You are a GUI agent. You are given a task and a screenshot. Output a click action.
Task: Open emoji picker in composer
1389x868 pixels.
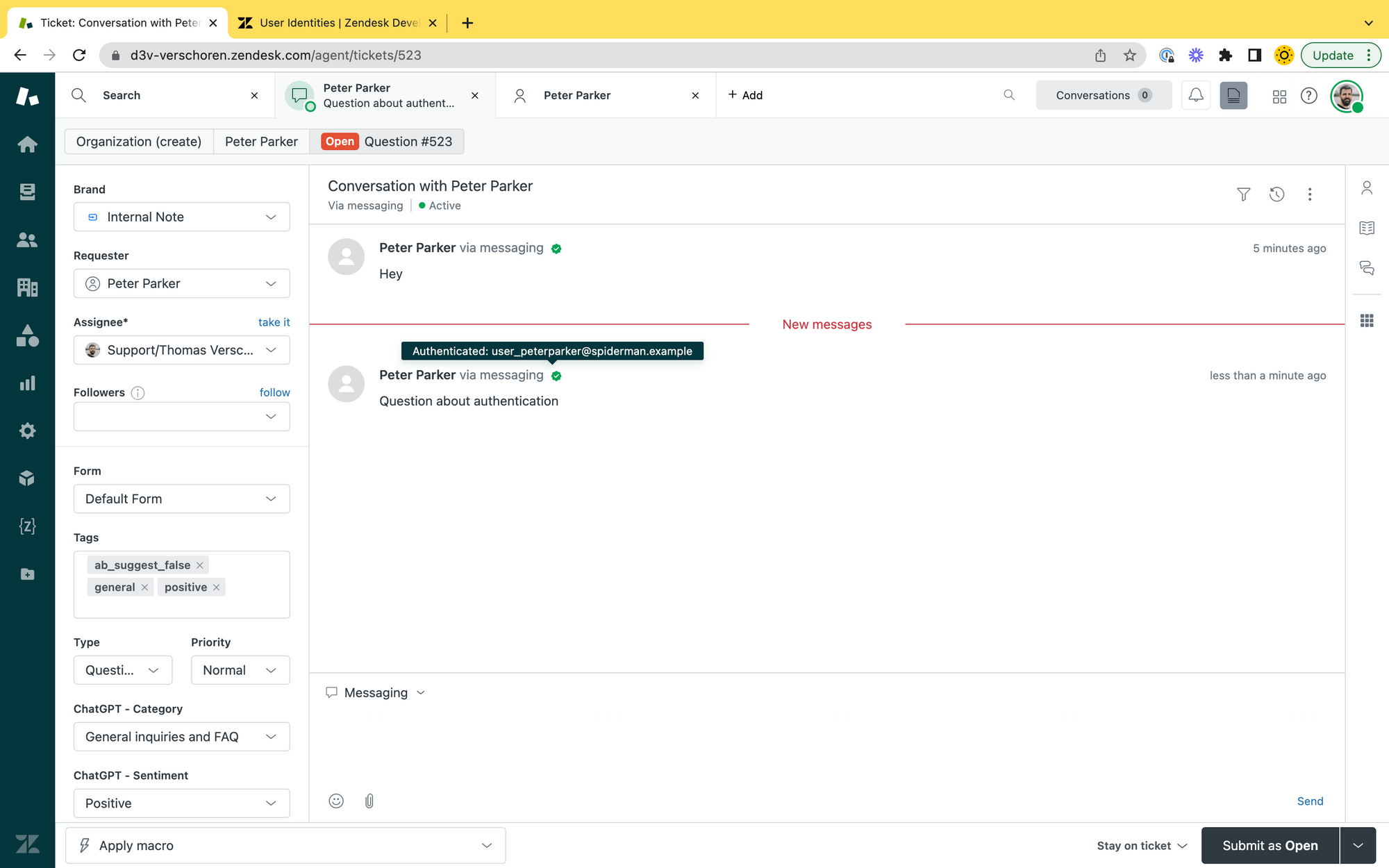click(x=336, y=801)
